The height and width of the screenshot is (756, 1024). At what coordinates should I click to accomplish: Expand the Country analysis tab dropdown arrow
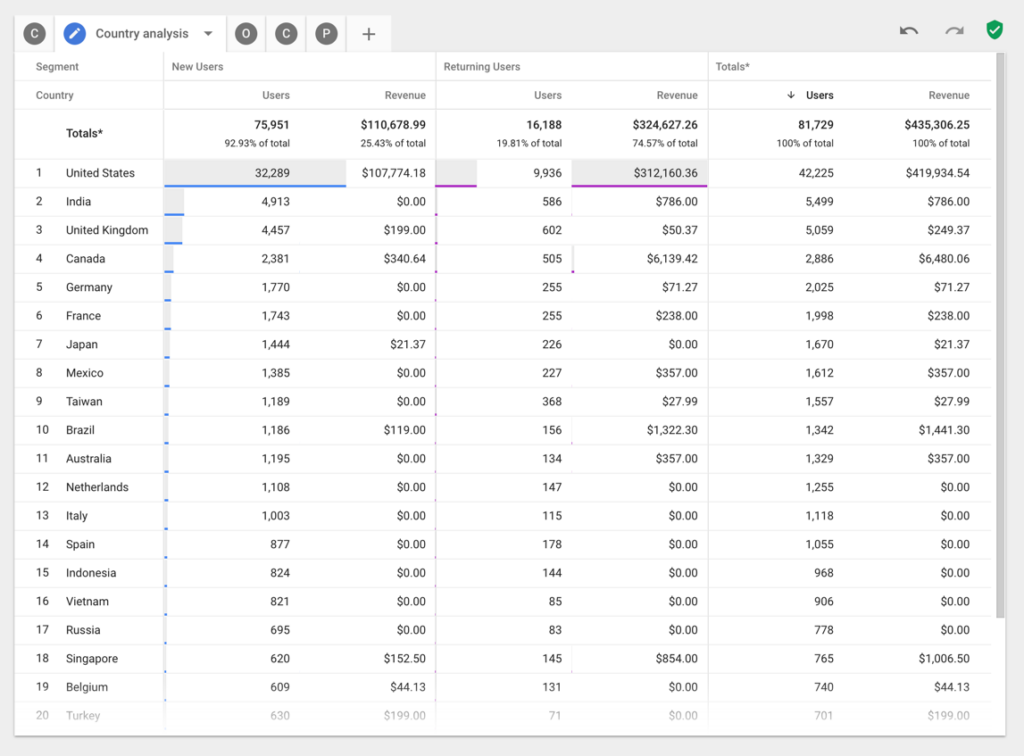pyautogui.click(x=208, y=34)
